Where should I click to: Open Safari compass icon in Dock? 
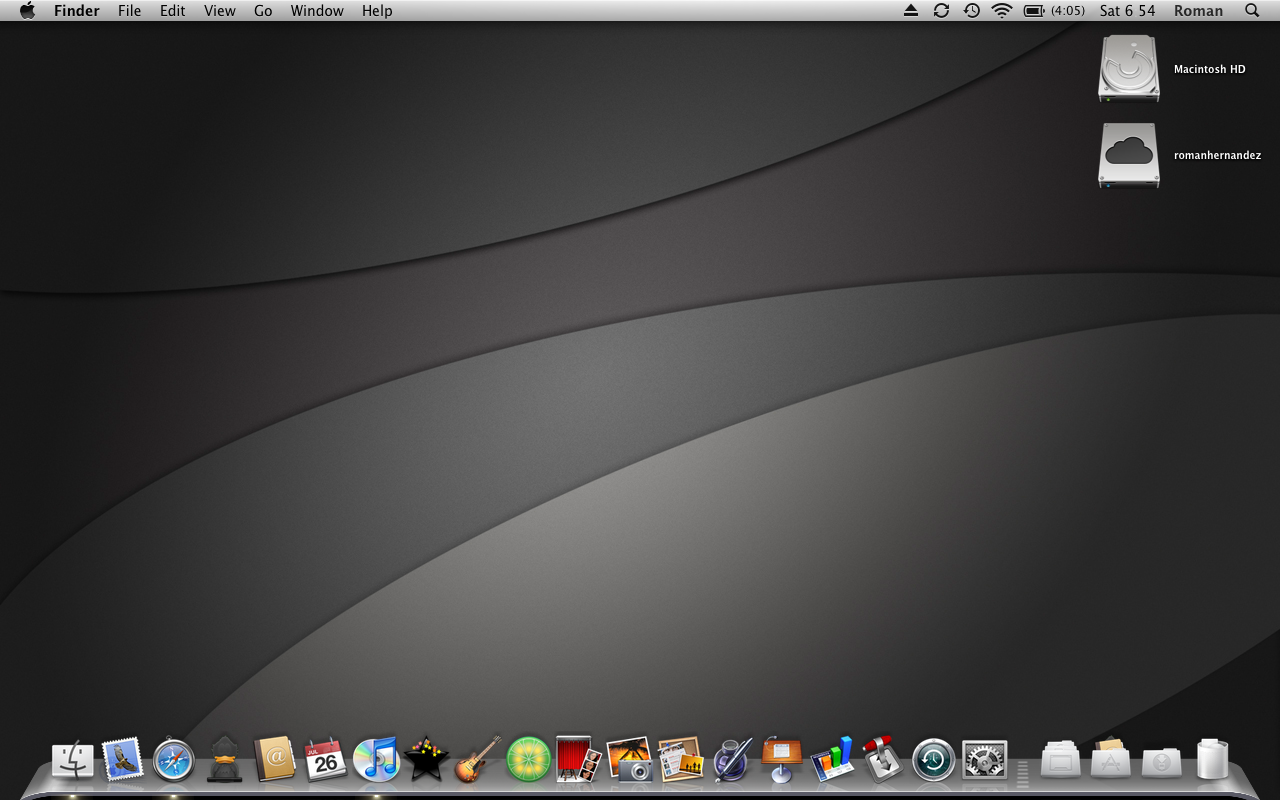coord(174,761)
